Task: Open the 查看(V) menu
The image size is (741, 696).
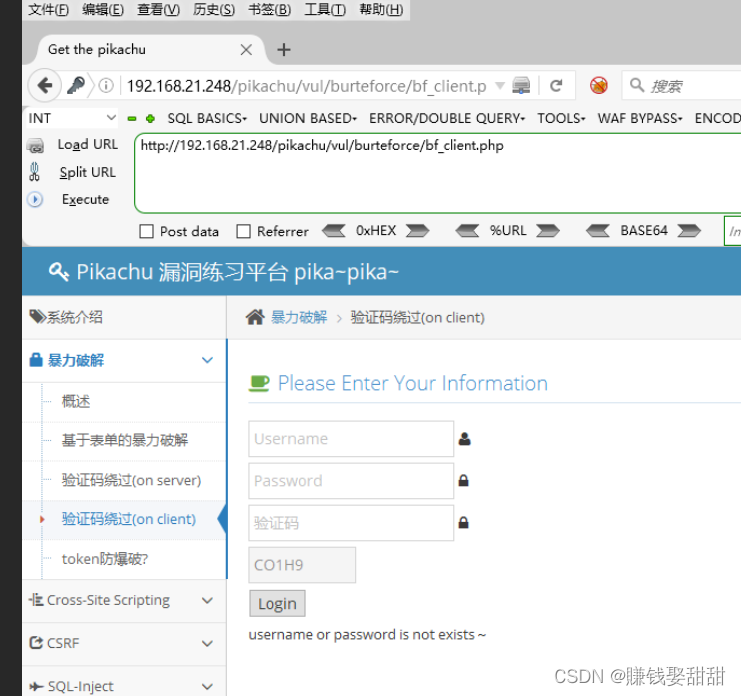Action: (x=158, y=9)
